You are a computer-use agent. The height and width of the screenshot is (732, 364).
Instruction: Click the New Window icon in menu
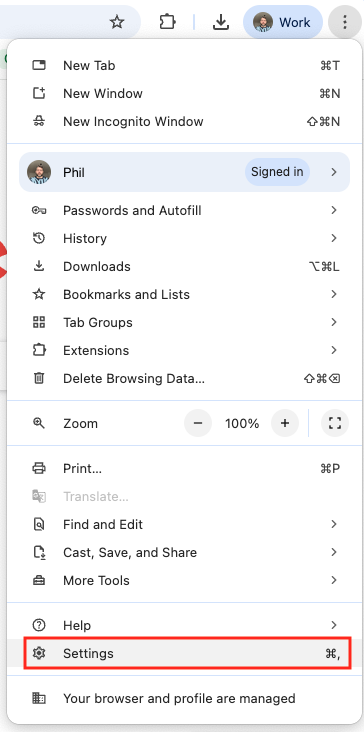click(39, 93)
